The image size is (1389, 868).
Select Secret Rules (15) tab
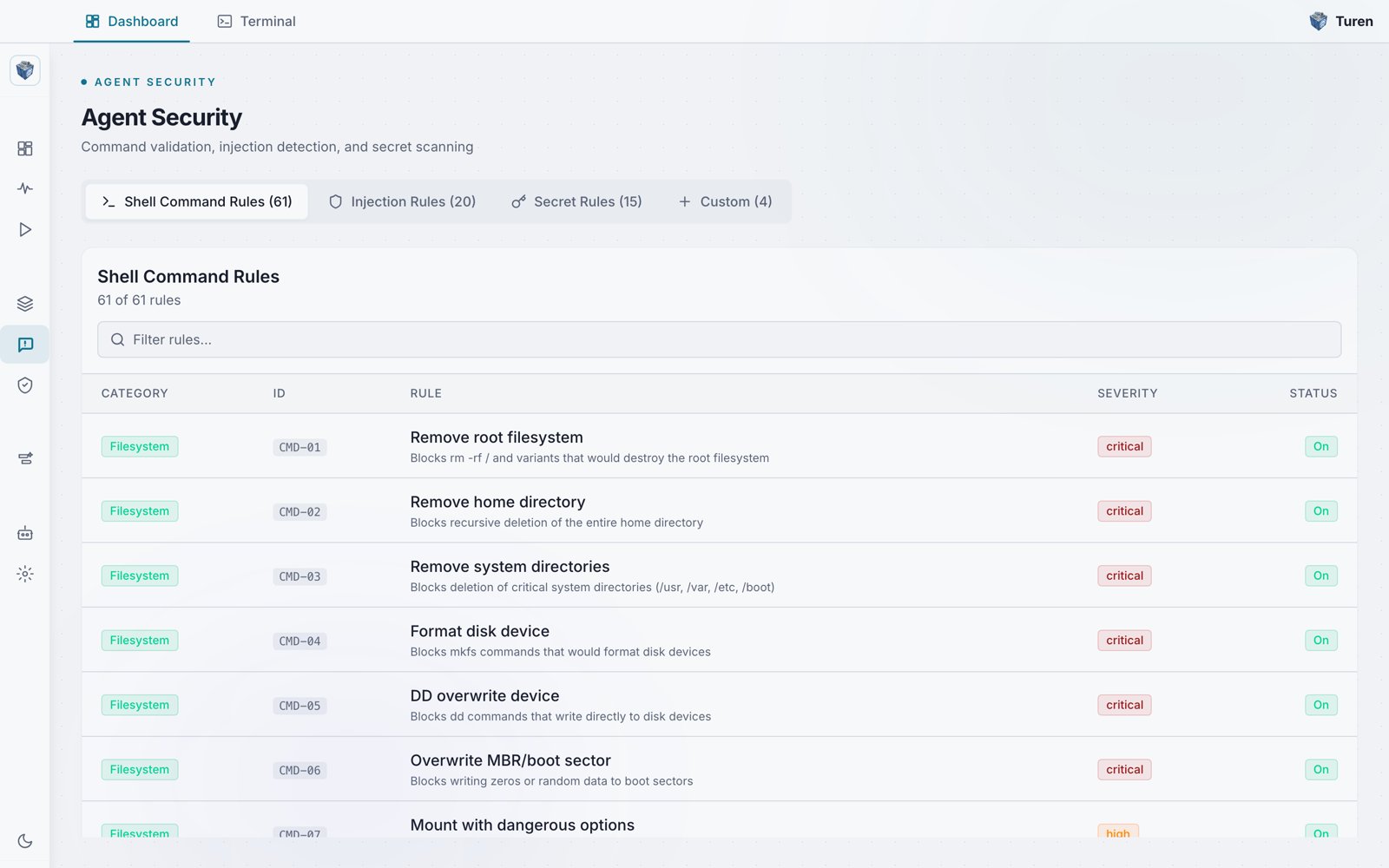(x=576, y=201)
